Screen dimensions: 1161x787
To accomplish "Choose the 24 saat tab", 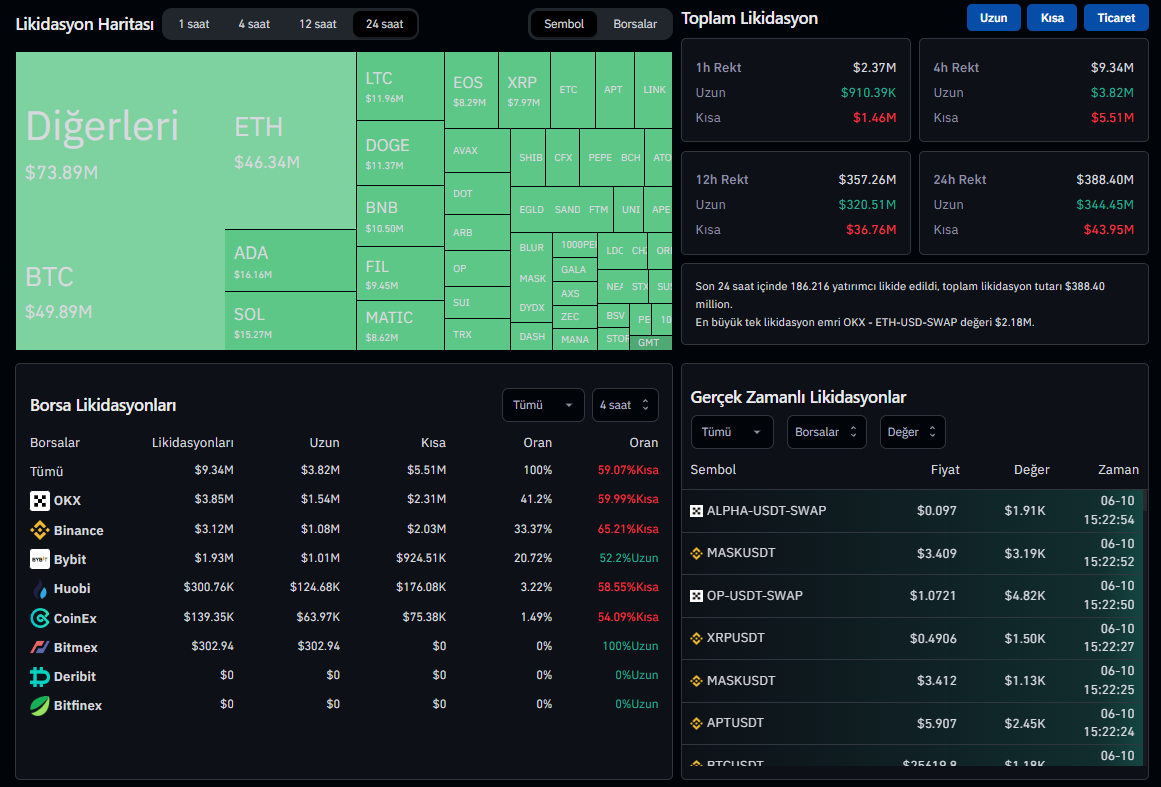I will click(385, 24).
